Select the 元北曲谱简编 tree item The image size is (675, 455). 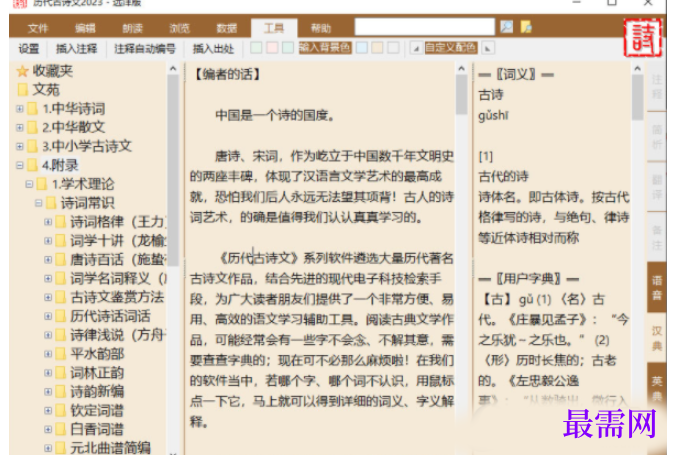tap(111, 448)
